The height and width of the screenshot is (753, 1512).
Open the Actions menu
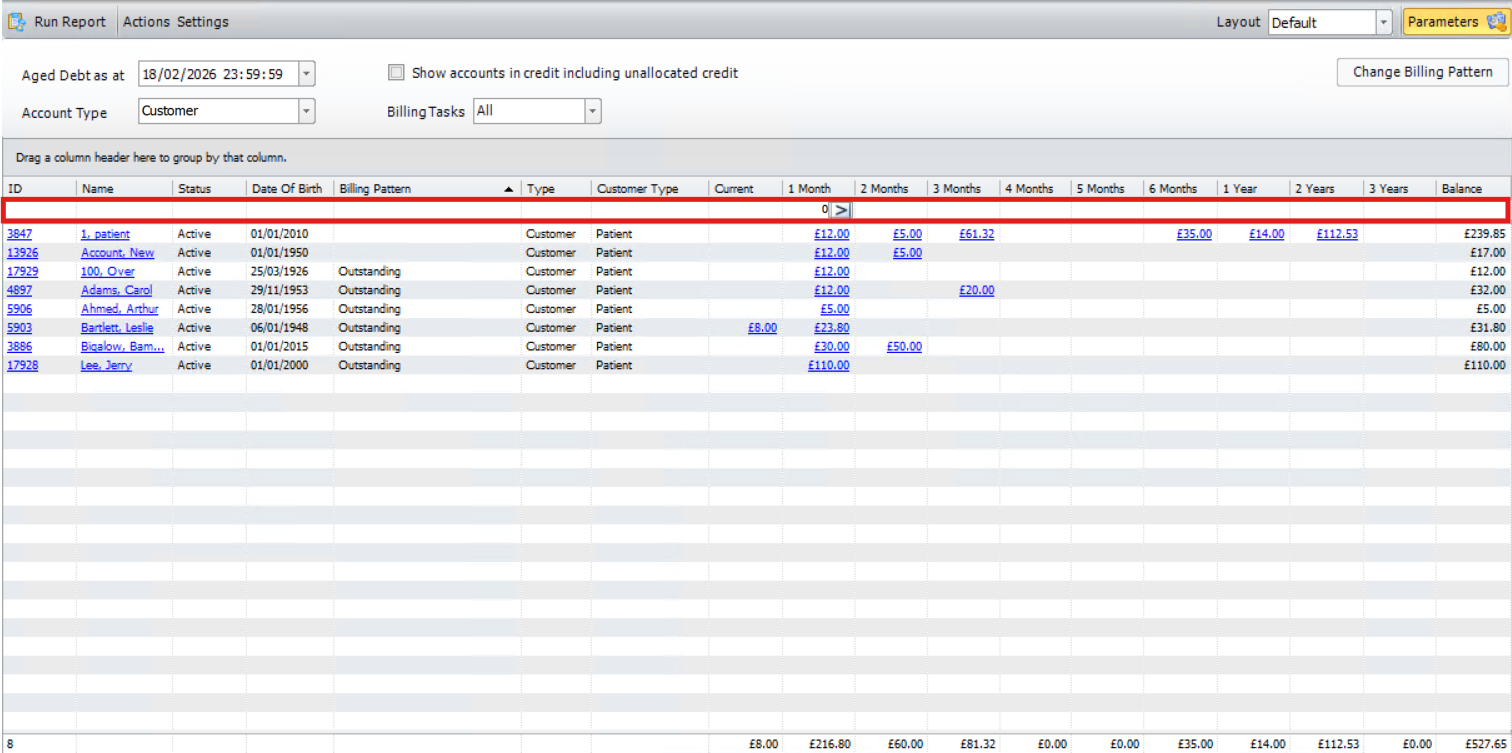click(x=146, y=22)
